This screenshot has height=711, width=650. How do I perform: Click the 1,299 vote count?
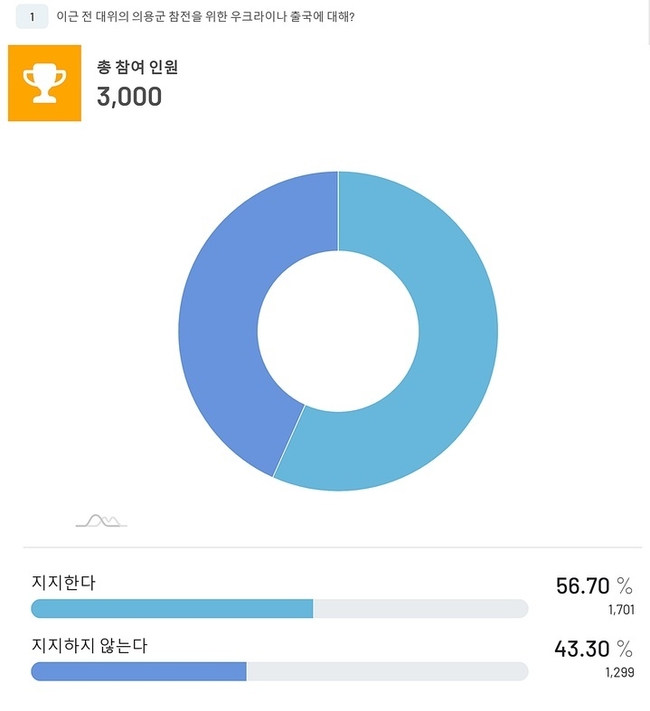pos(620,672)
